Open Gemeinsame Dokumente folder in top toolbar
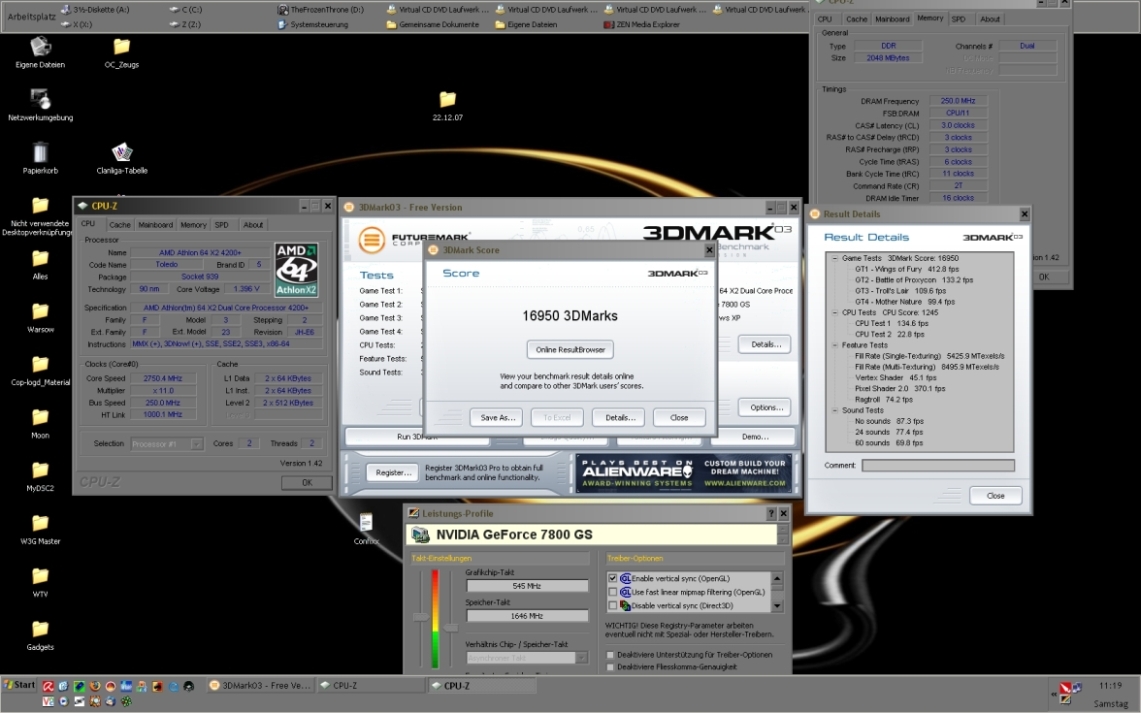The height and width of the screenshot is (713, 1141). [432, 24]
